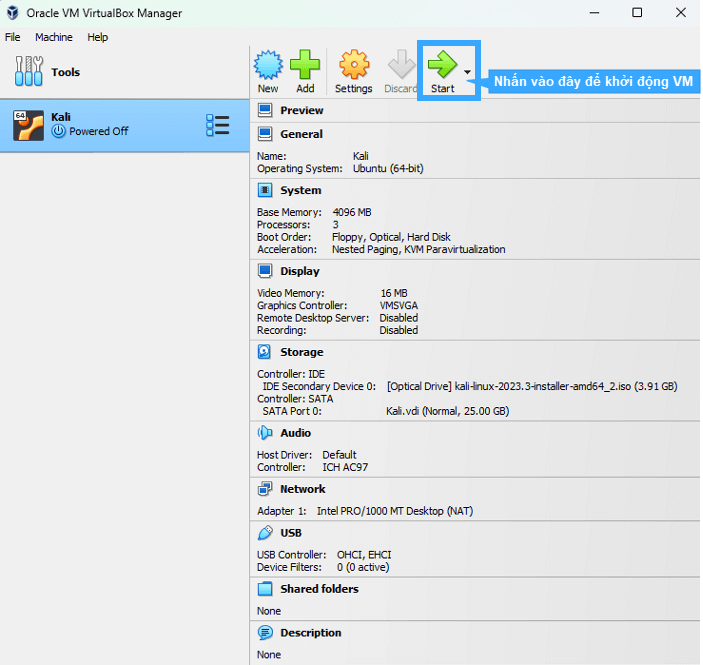Click the OHCI, EHCI USB controller value
This screenshot has height=665, width=703.
(364, 555)
